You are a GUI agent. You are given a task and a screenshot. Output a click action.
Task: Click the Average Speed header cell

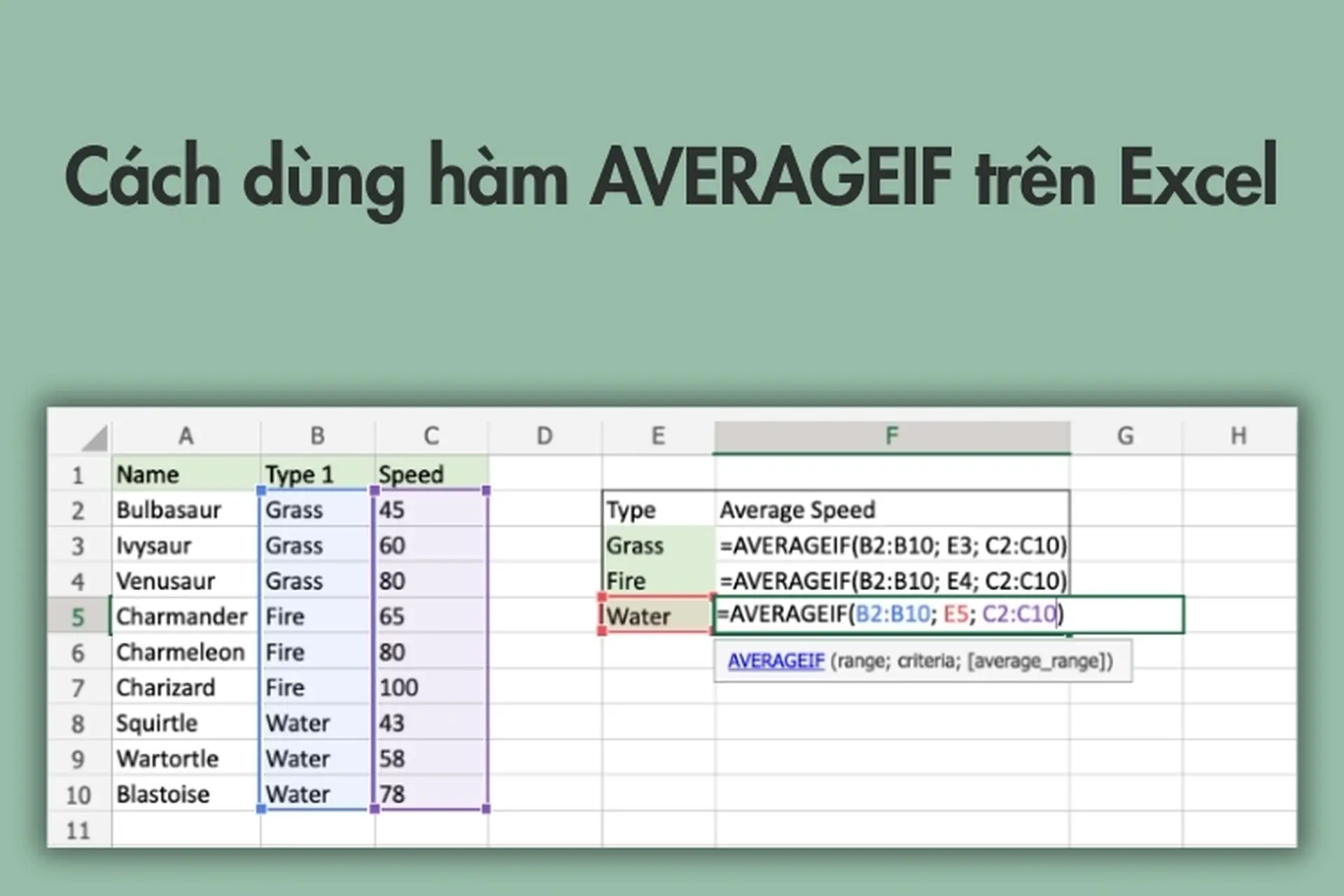point(798,510)
